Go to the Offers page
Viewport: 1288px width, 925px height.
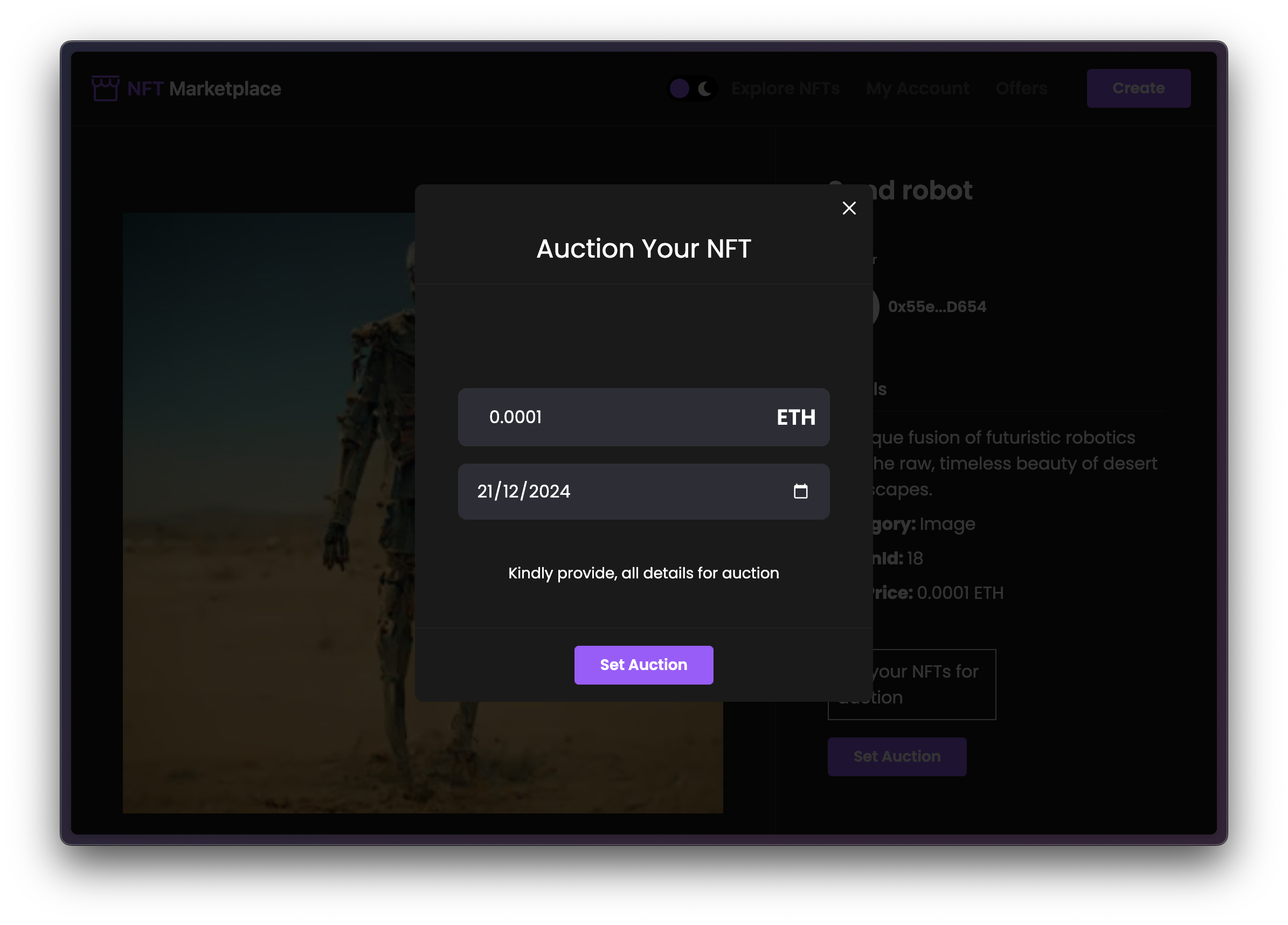[1021, 88]
